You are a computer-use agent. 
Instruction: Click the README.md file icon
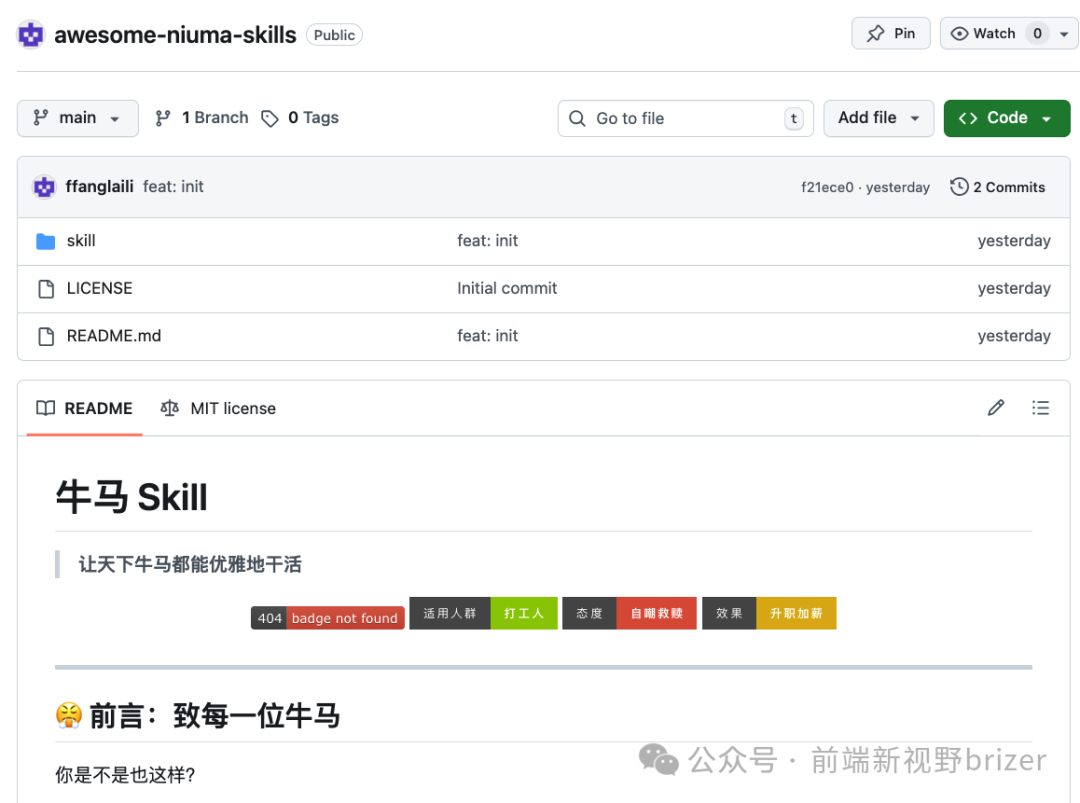45,336
